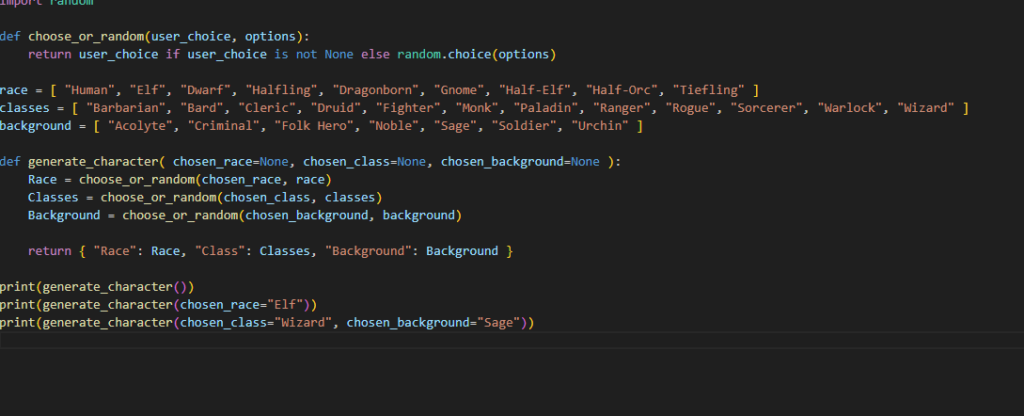Click the return keyword in generate_character
The height and width of the screenshot is (416, 1024).
(x=49, y=251)
